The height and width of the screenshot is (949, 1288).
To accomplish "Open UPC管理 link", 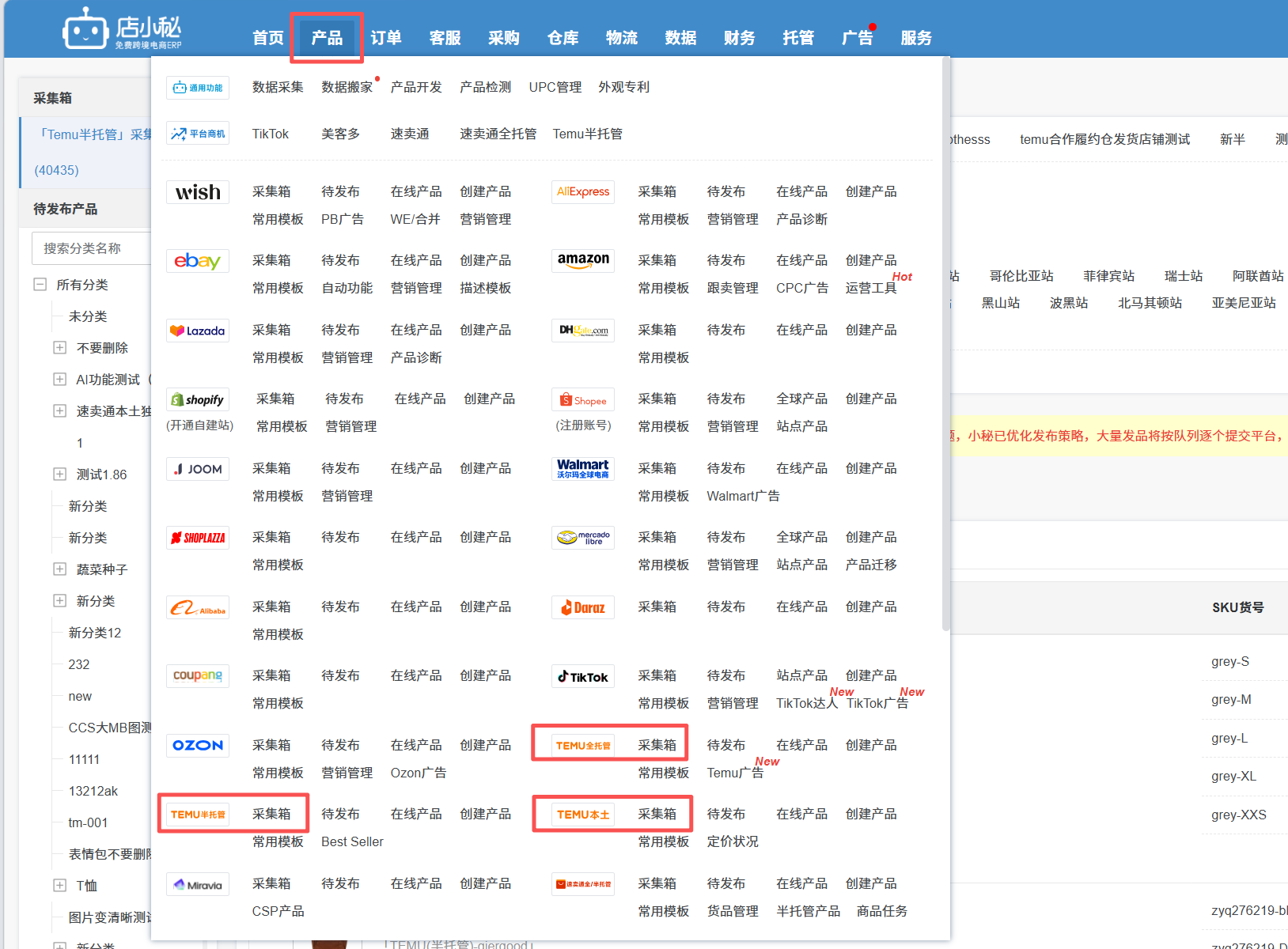I will tap(555, 87).
